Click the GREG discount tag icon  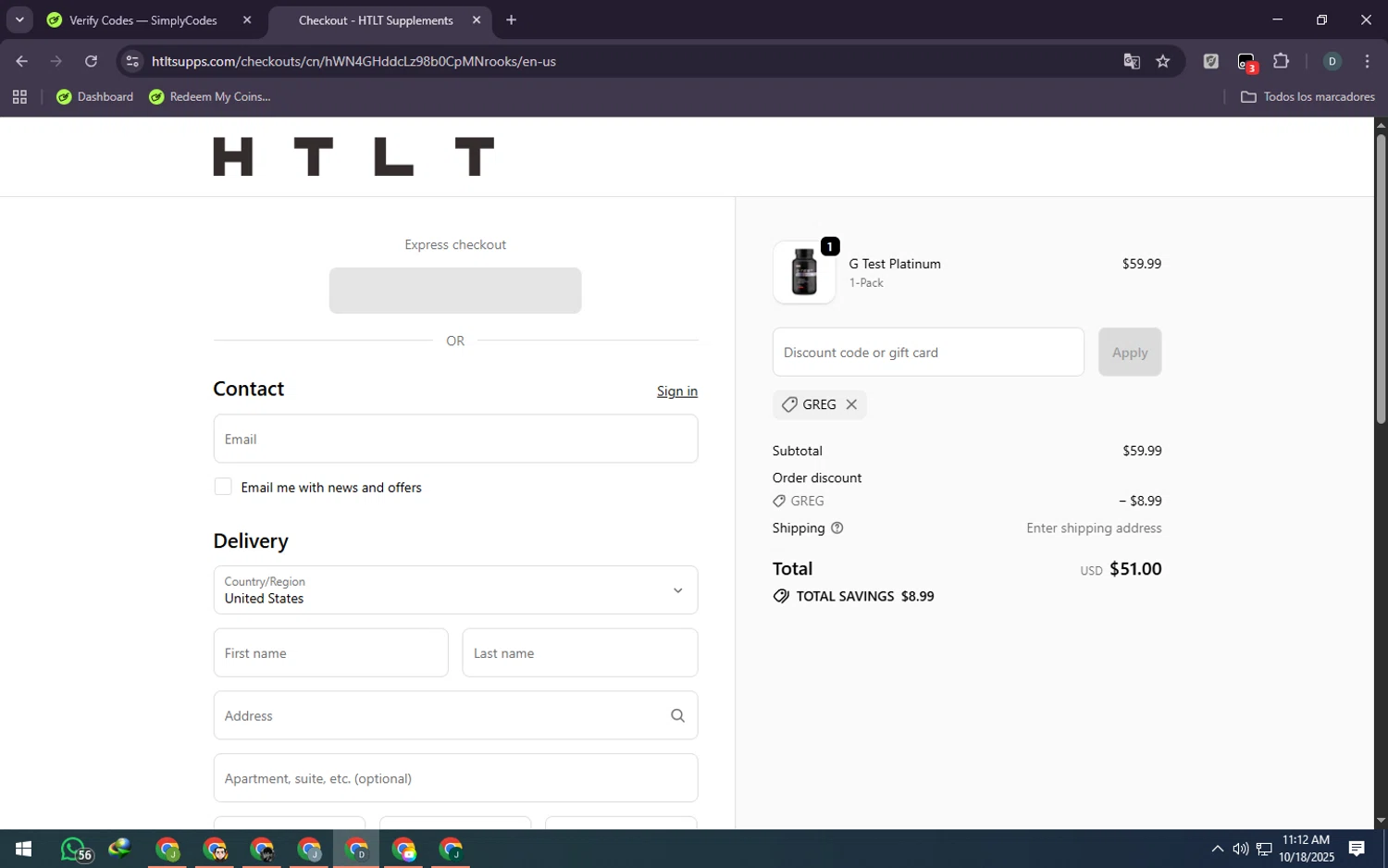[789, 404]
